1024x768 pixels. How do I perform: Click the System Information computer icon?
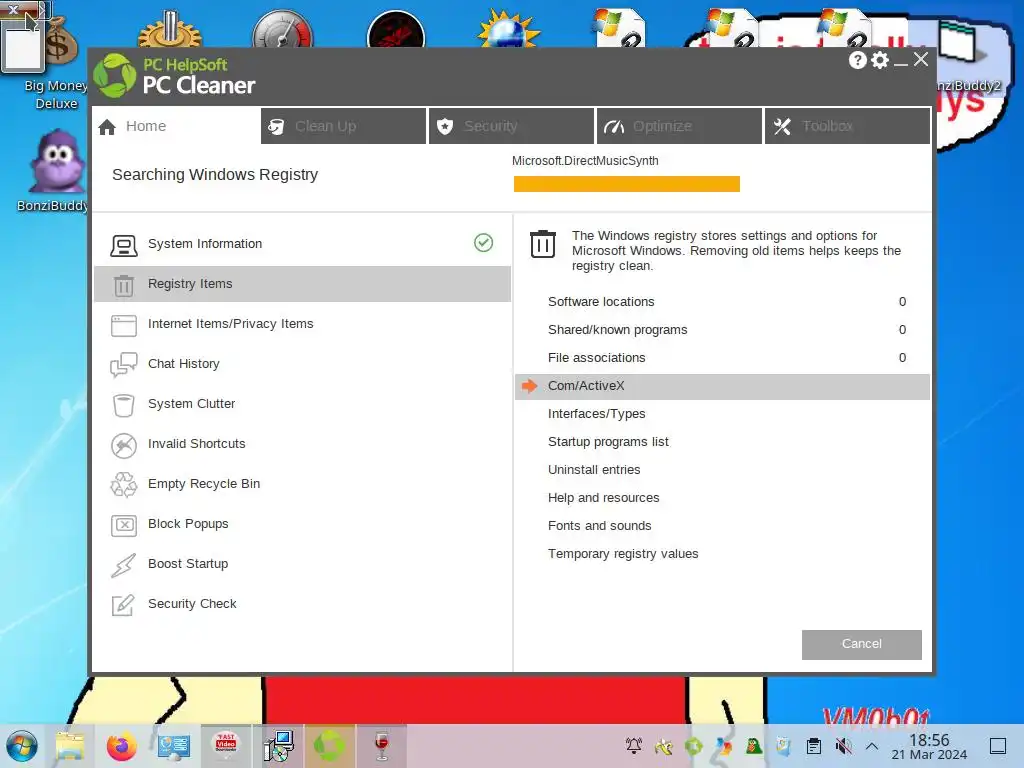tap(123, 246)
